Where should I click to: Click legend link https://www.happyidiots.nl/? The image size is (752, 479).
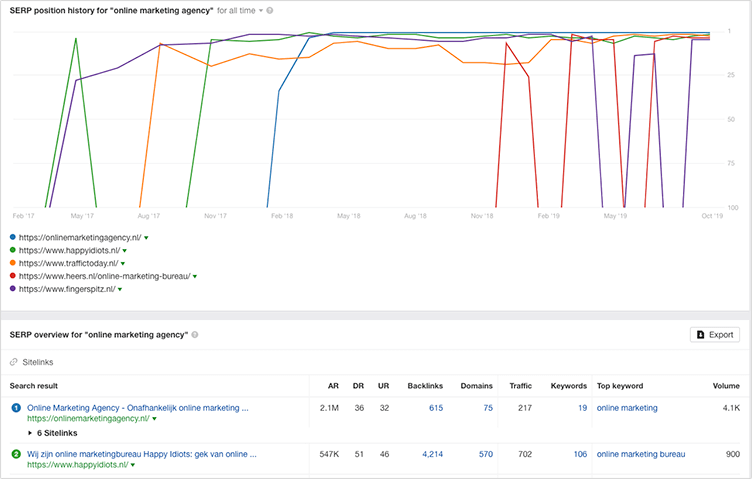(x=70, y=250)
